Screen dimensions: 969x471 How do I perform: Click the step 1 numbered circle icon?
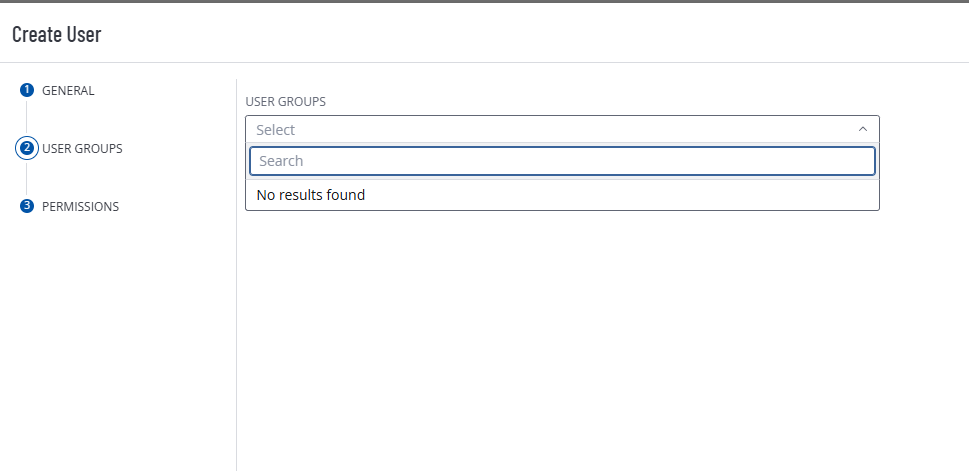27,90
